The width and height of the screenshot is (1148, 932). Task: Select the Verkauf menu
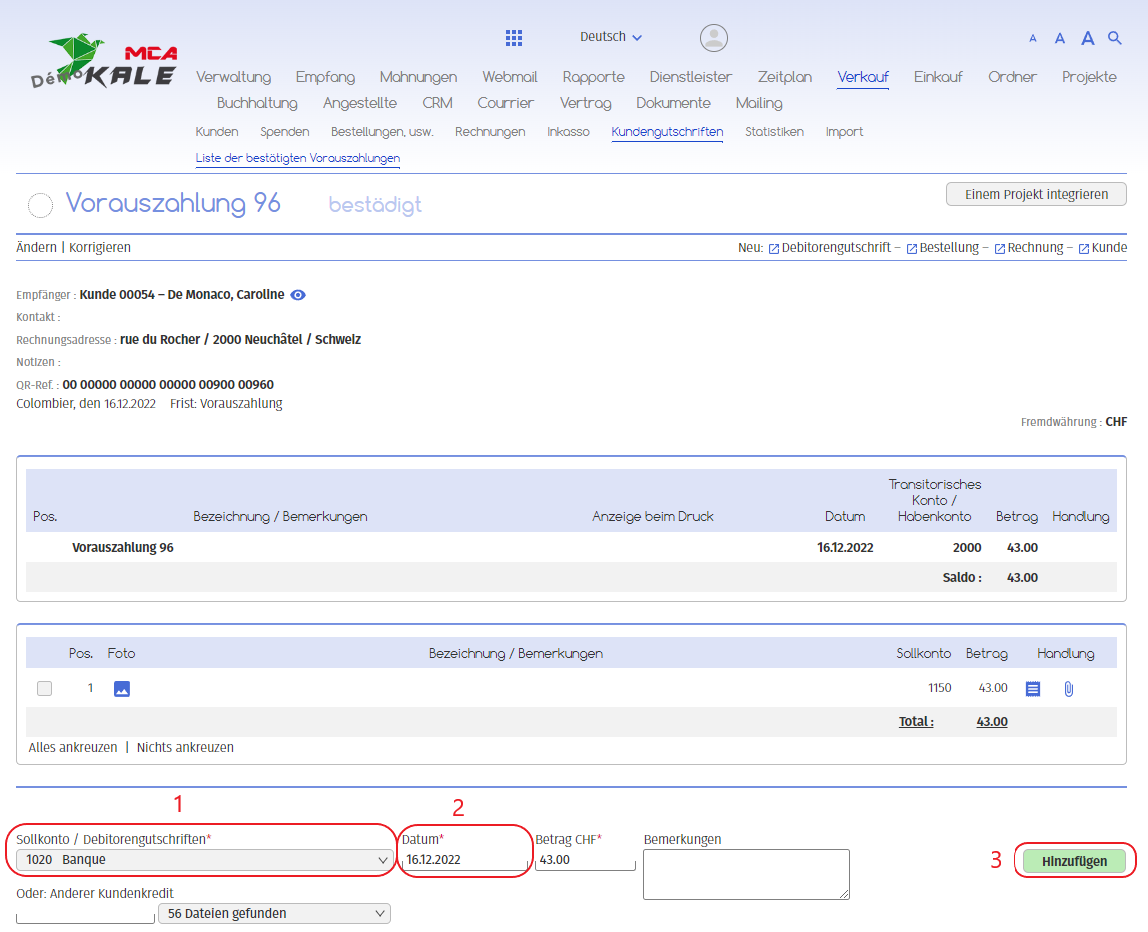coord(863,77)
